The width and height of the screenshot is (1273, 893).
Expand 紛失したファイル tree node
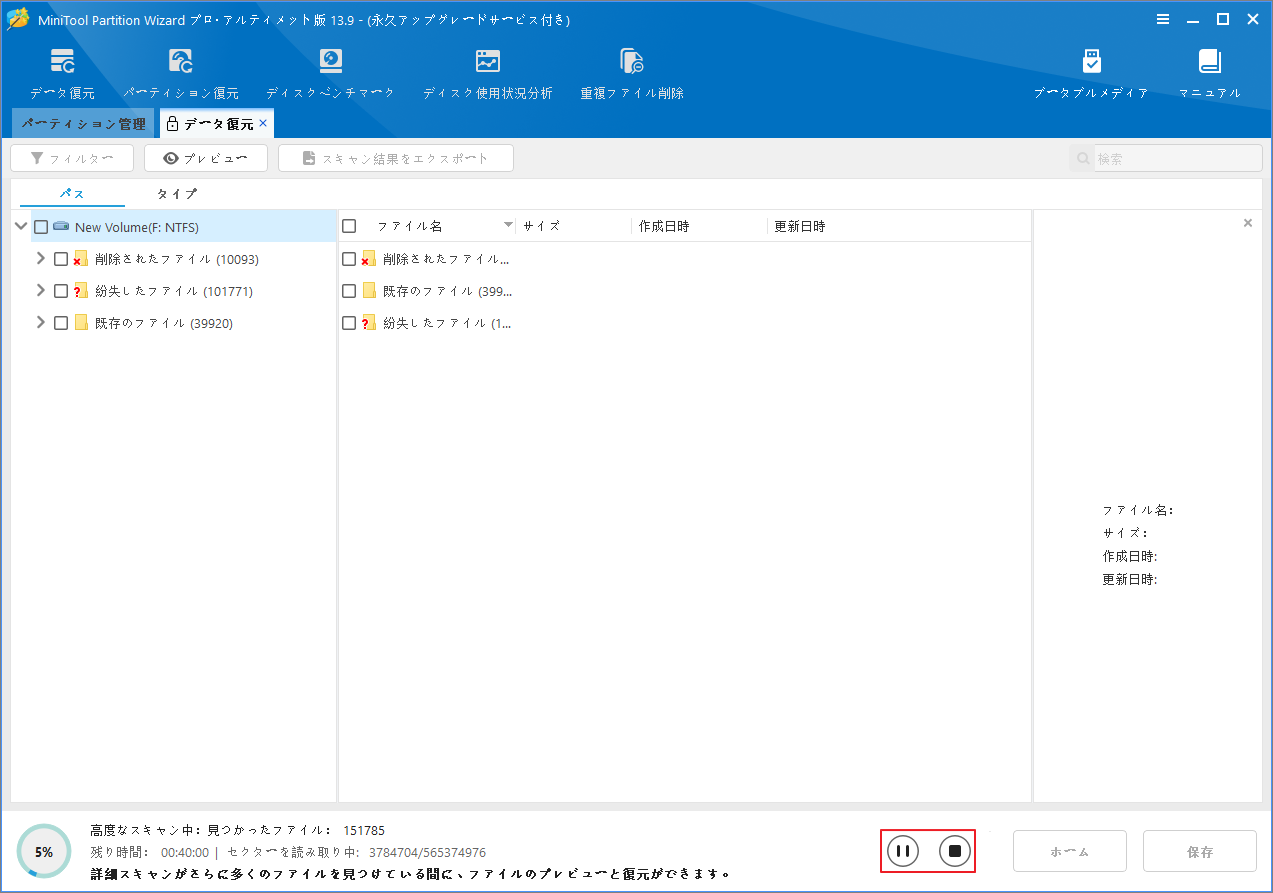40,291
